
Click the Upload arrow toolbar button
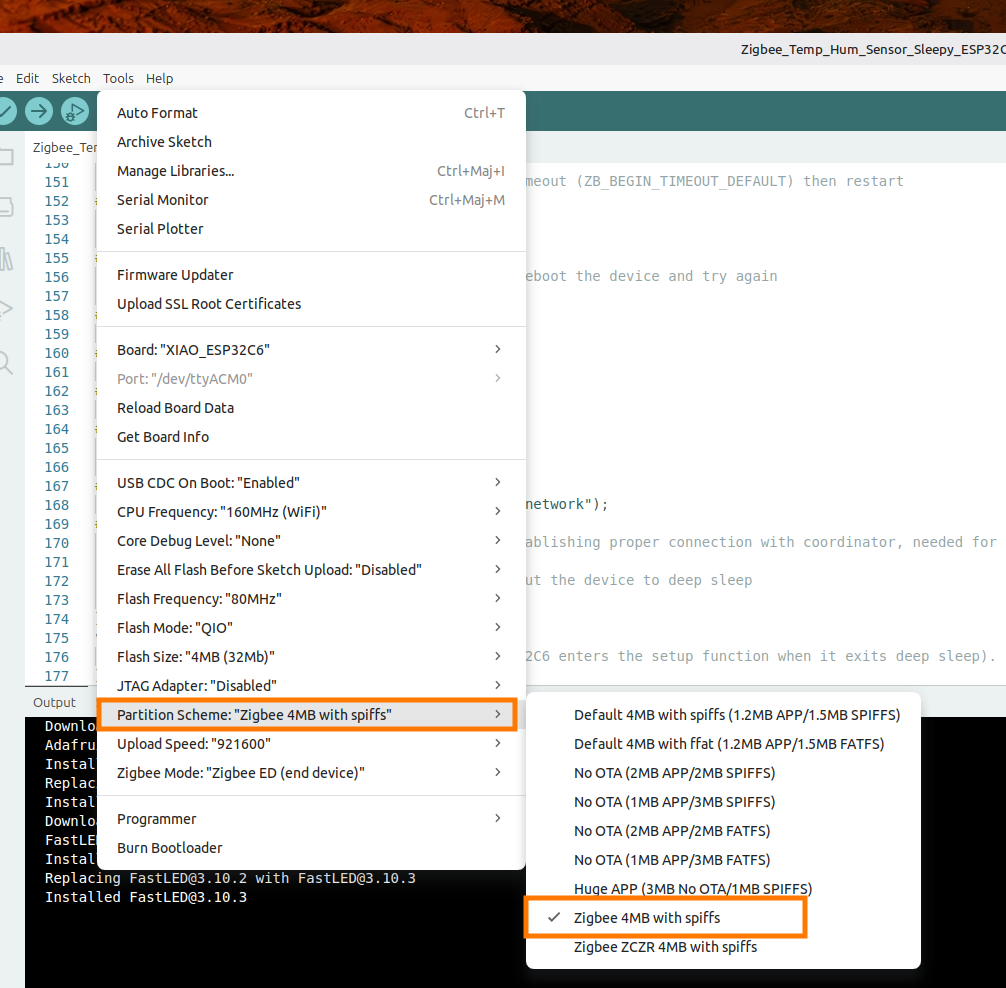coord(39,111)
